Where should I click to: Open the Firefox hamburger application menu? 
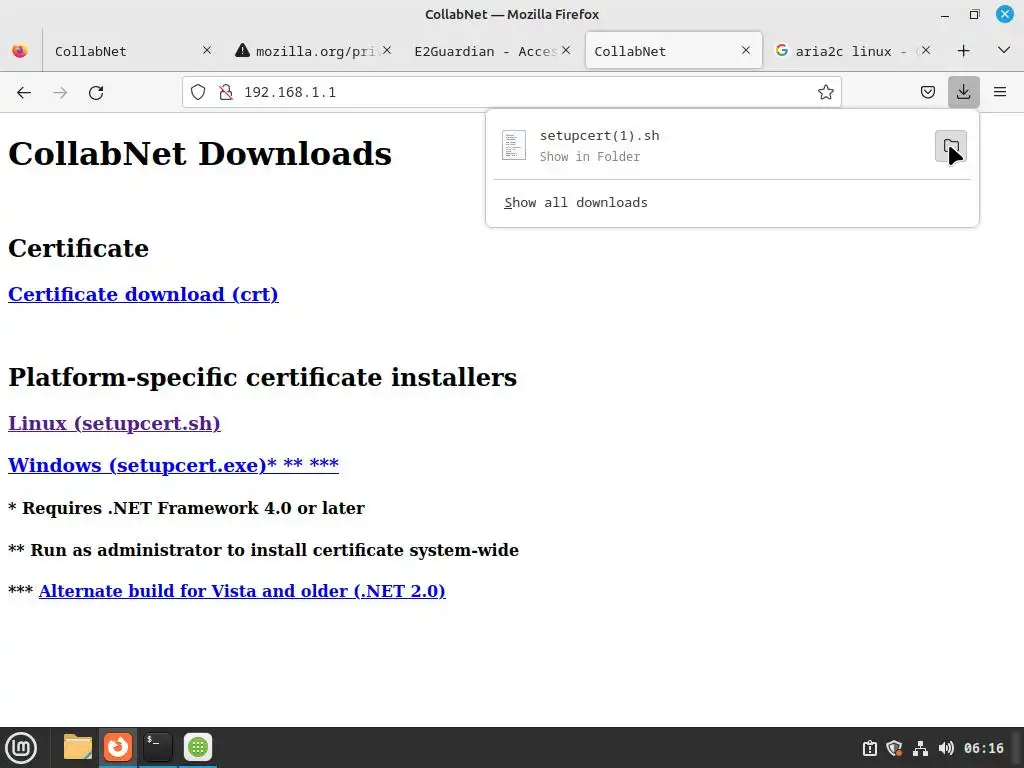pyautogui.click(x=1000, y=92)
